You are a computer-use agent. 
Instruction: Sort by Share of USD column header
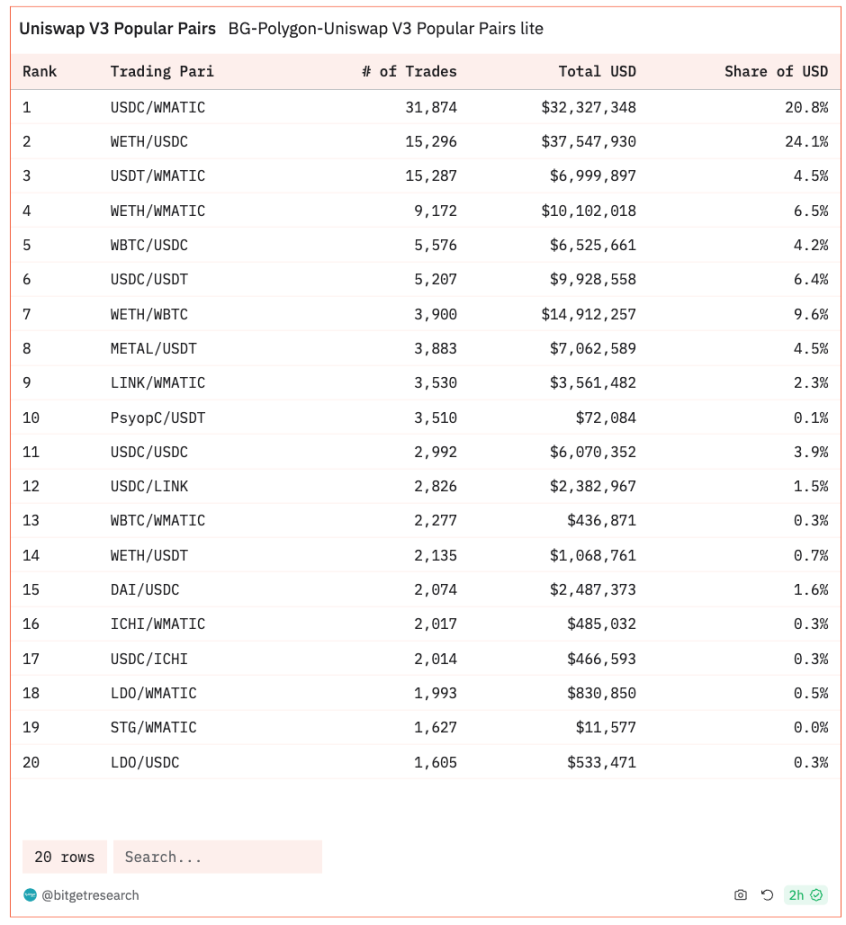pyautogui.click(x=776, y=71)
